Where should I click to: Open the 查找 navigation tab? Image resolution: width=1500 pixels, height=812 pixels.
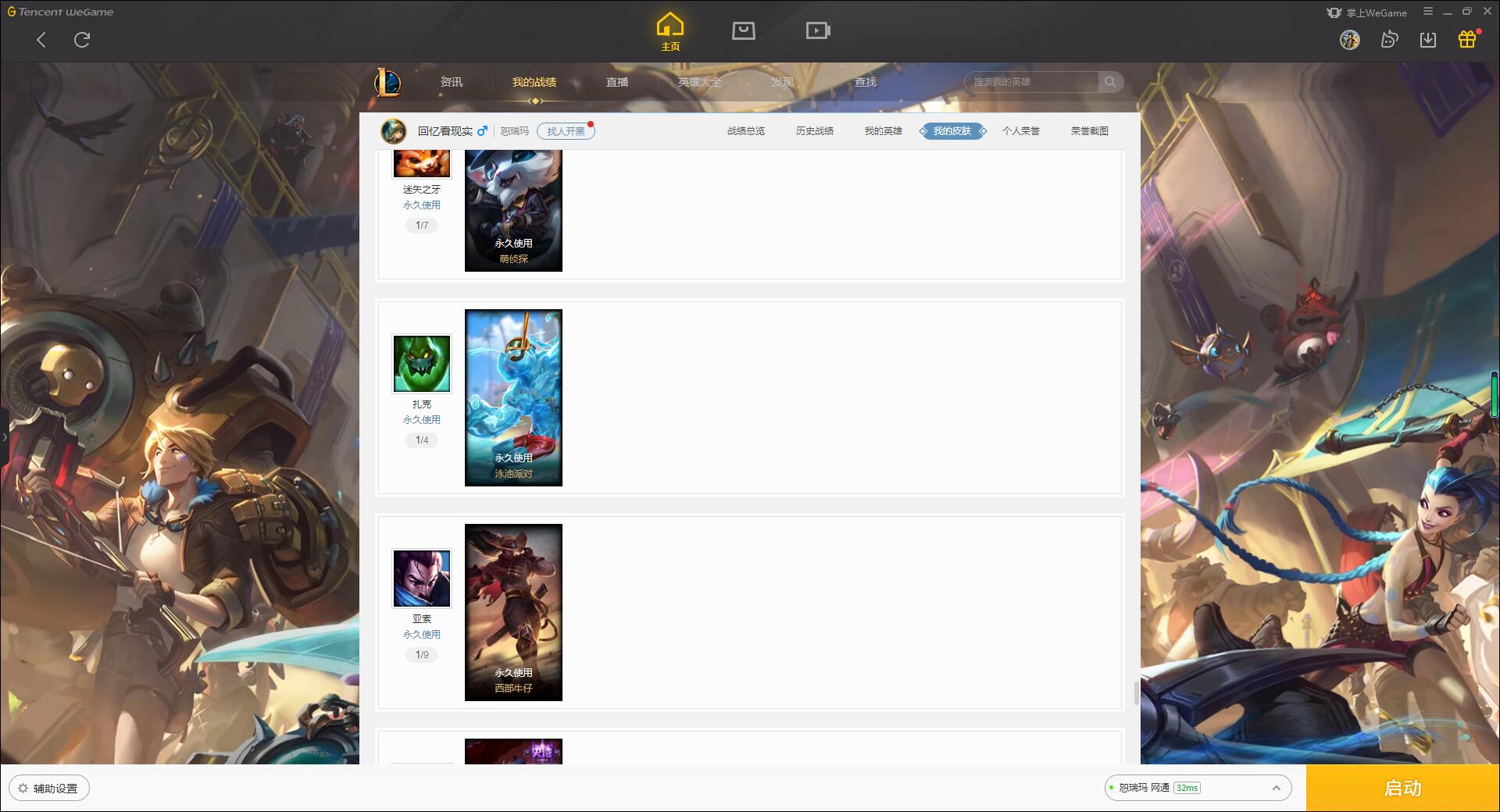click(x=866, y=82)
